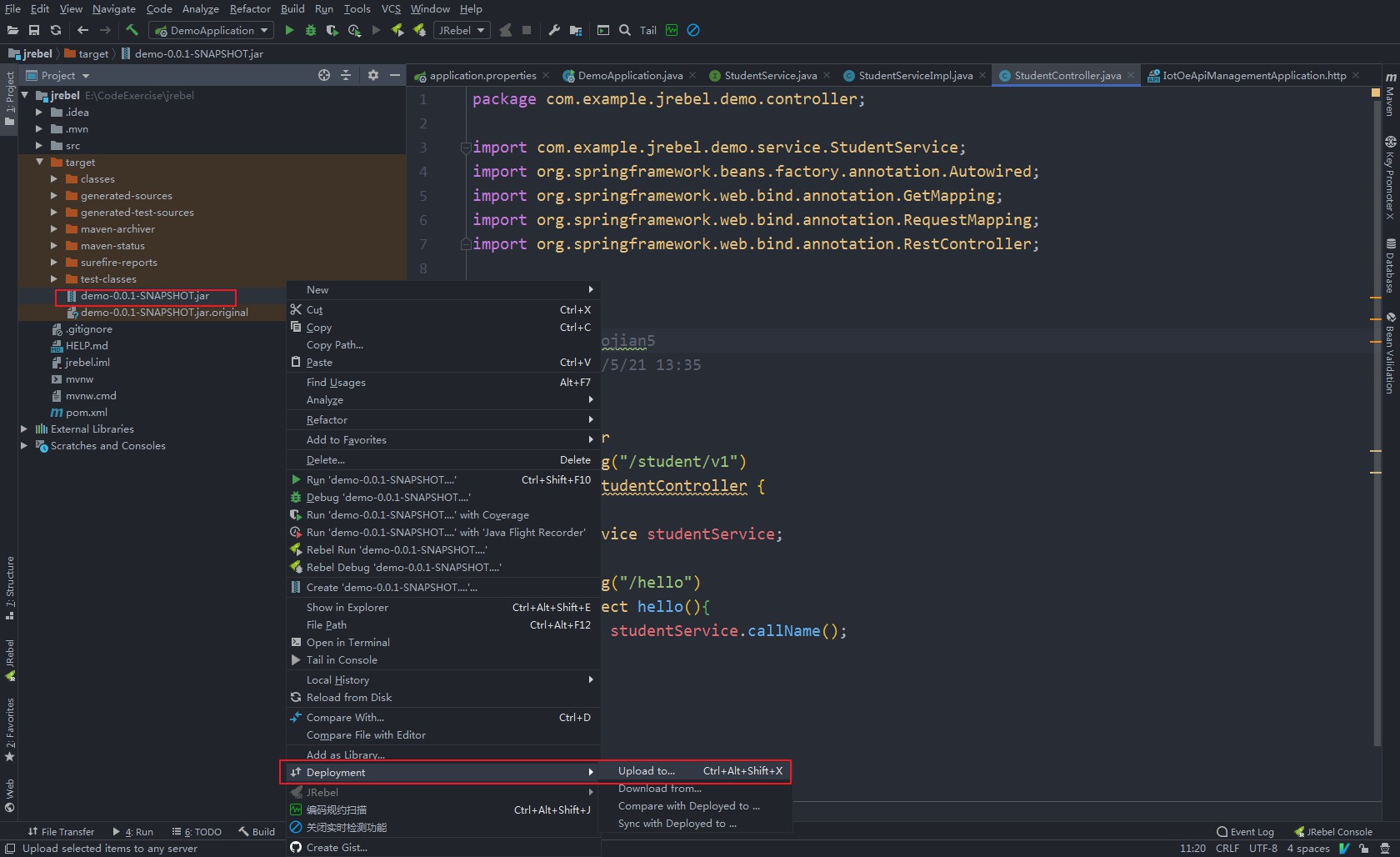Click the hat-and-glasses inspector icon in status bar
The width and height of the screenshot is (1400, 857).
pyautogui.click(x=1384, y=848)
